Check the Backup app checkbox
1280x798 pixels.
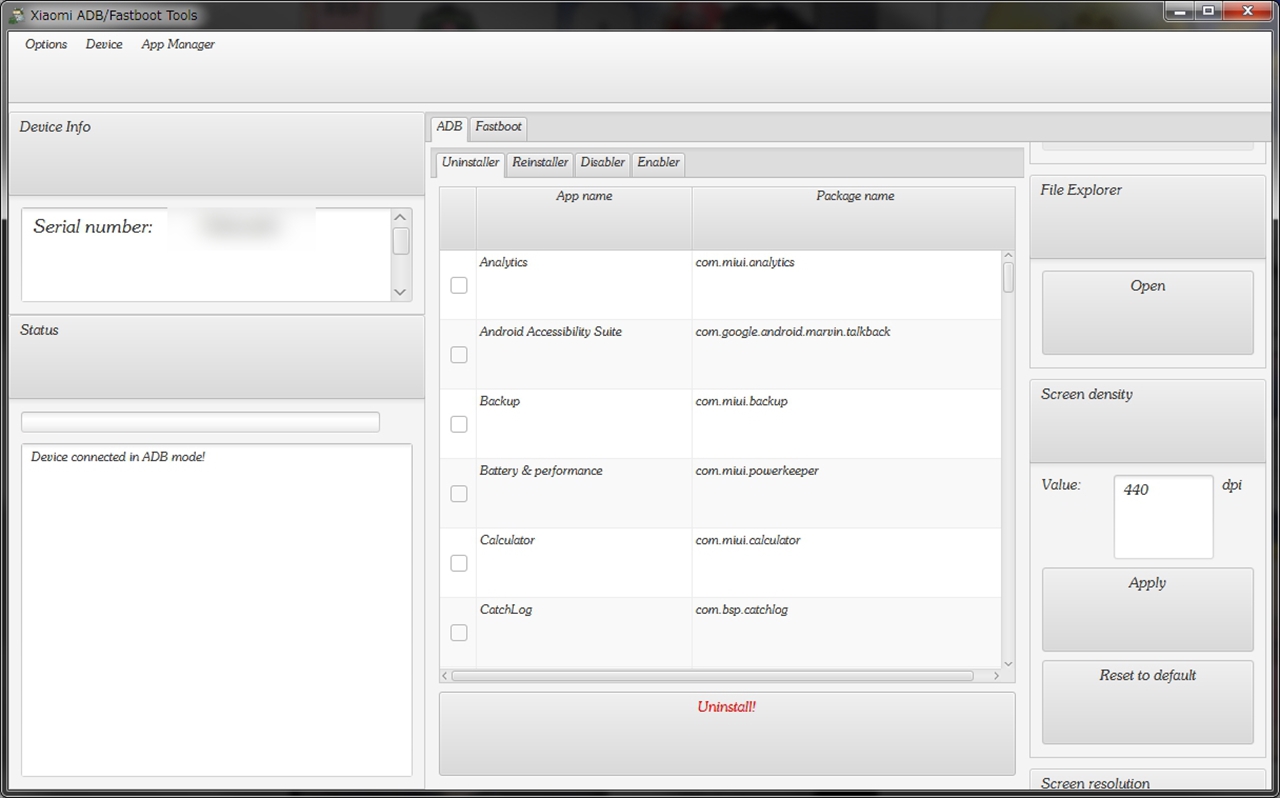point(459,424)
